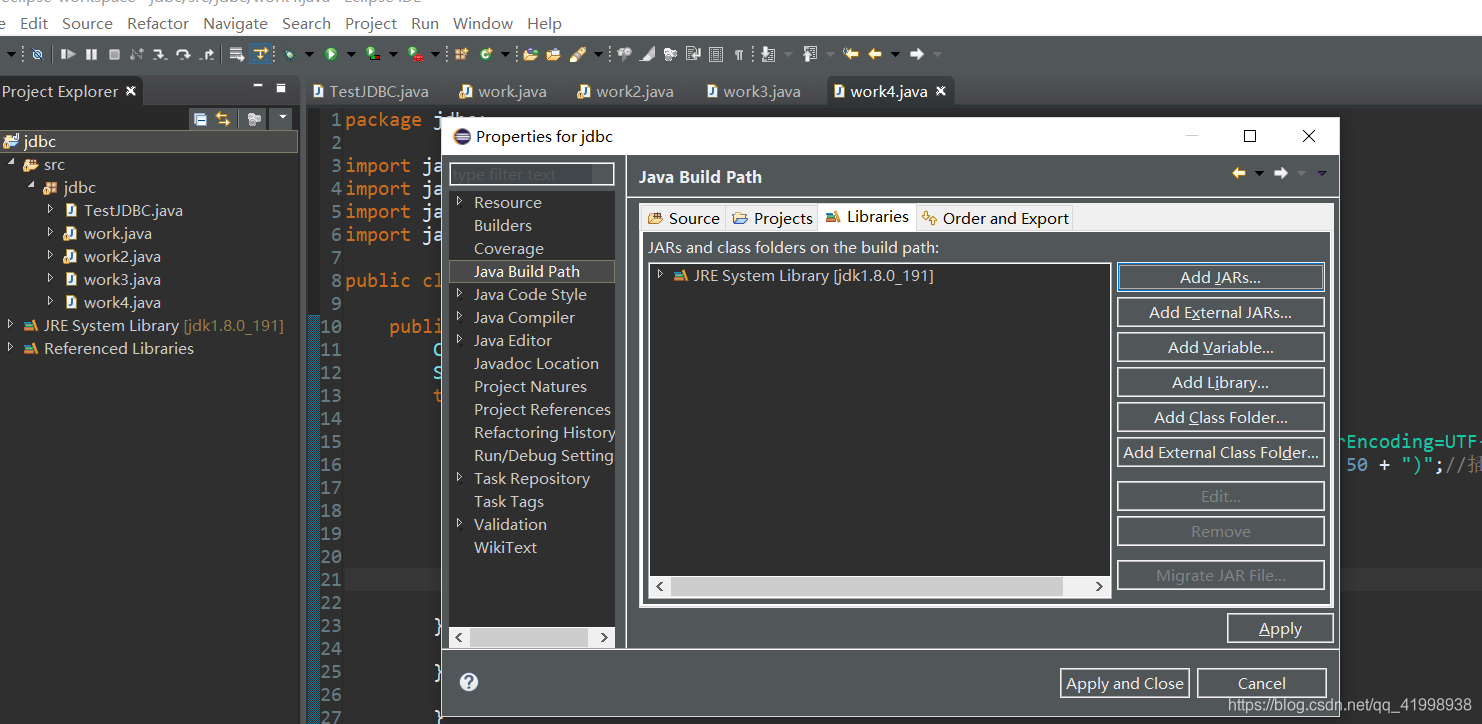Click the Open Task folder icon

pyautogui.click(x=554, y=54)
